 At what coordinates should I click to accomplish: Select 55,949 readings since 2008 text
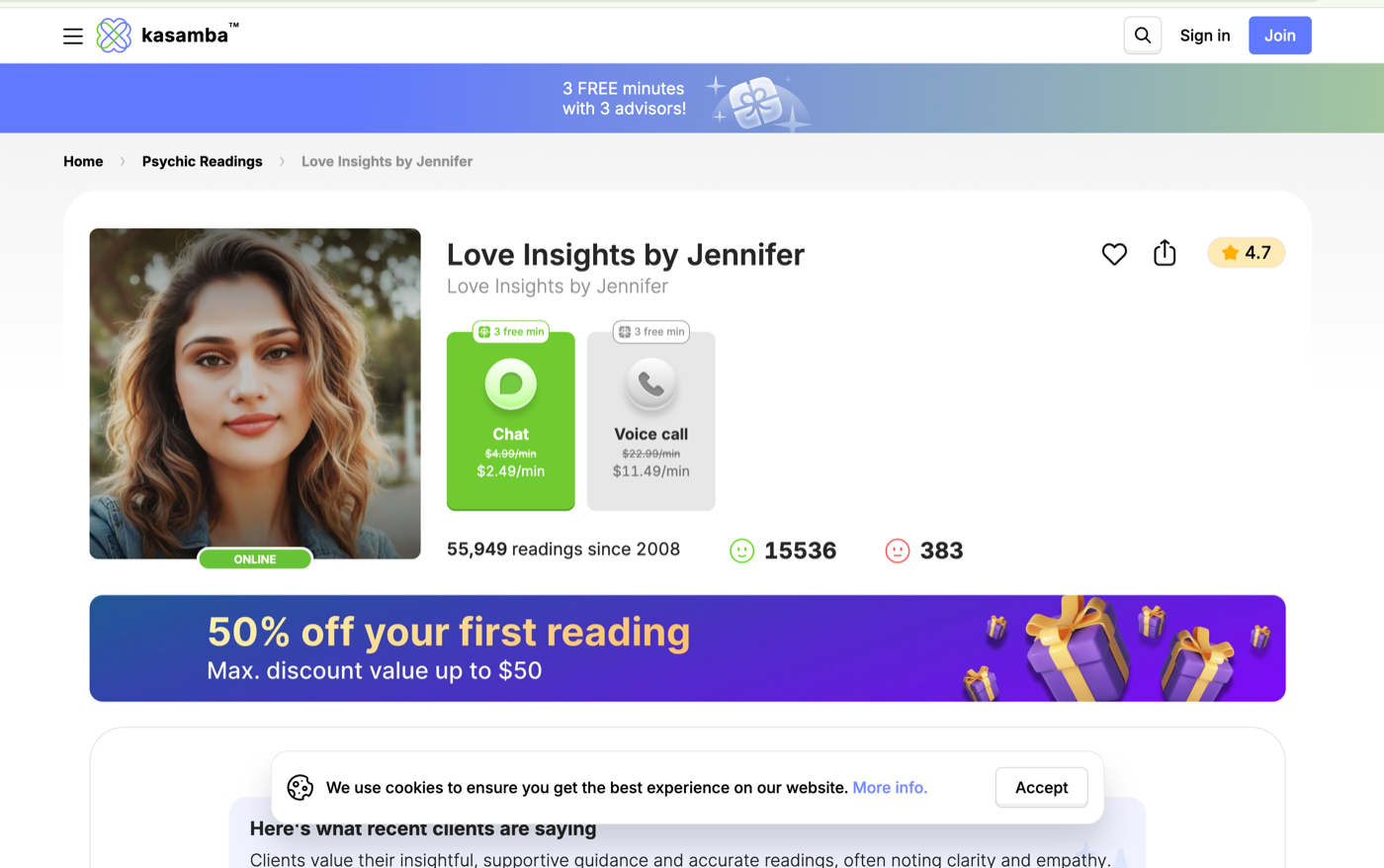(563, 549)
